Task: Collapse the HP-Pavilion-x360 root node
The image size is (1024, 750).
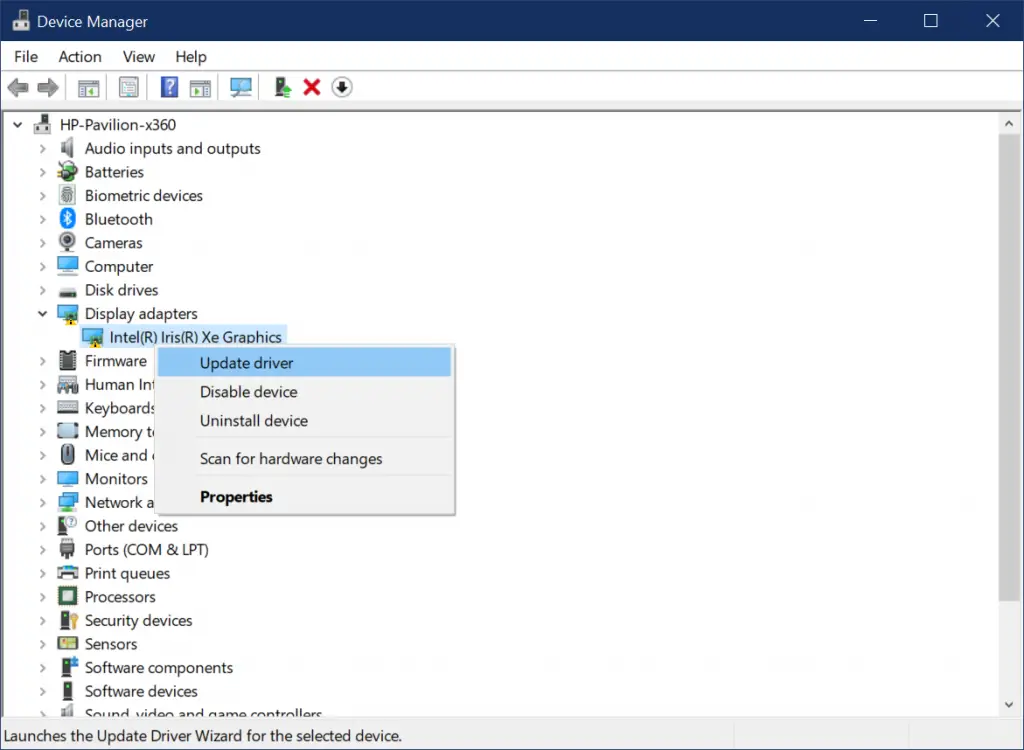Action: [18, 124]
